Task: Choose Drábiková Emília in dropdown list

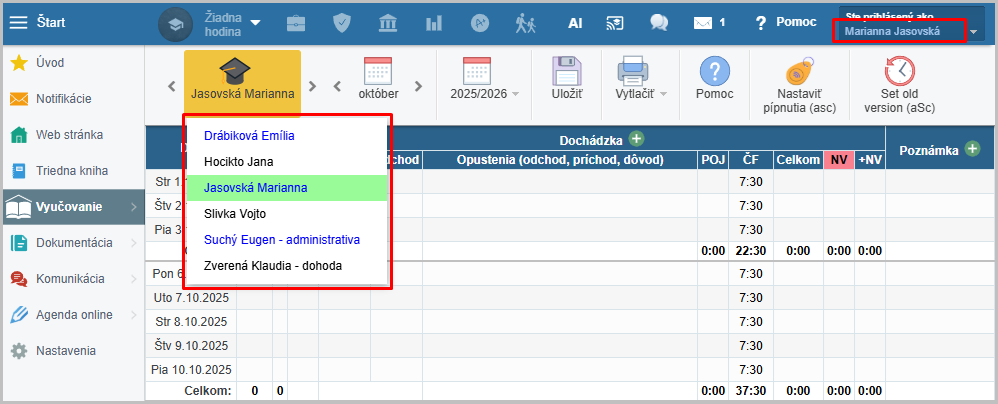Action: (x=249, y=135)
